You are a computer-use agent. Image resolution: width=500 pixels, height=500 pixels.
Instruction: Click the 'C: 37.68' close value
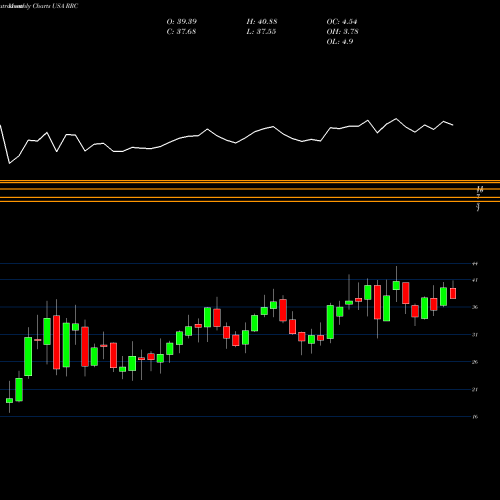[x=181, y=32]
